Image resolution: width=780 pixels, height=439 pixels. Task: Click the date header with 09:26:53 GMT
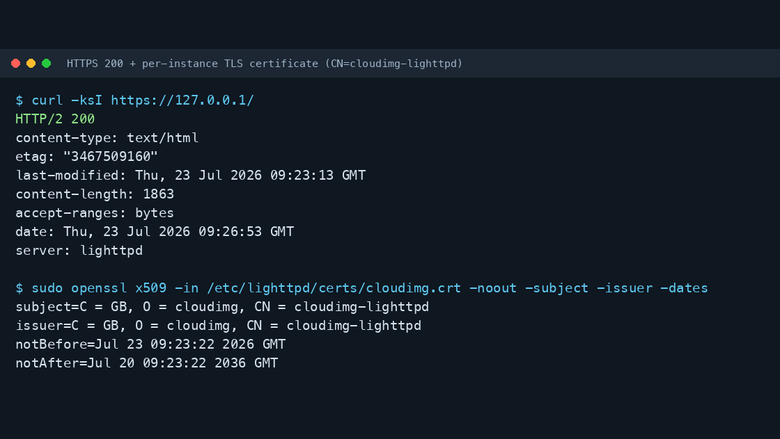155,232
